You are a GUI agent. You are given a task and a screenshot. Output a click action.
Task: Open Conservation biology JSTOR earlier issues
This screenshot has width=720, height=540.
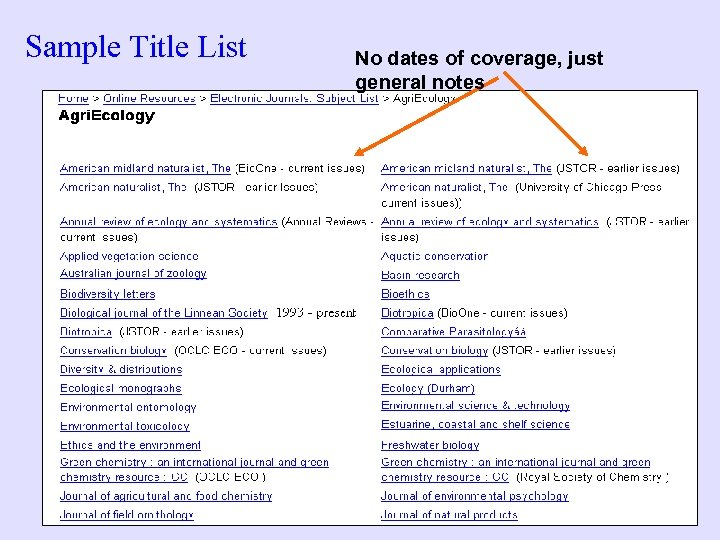(434, 350)
